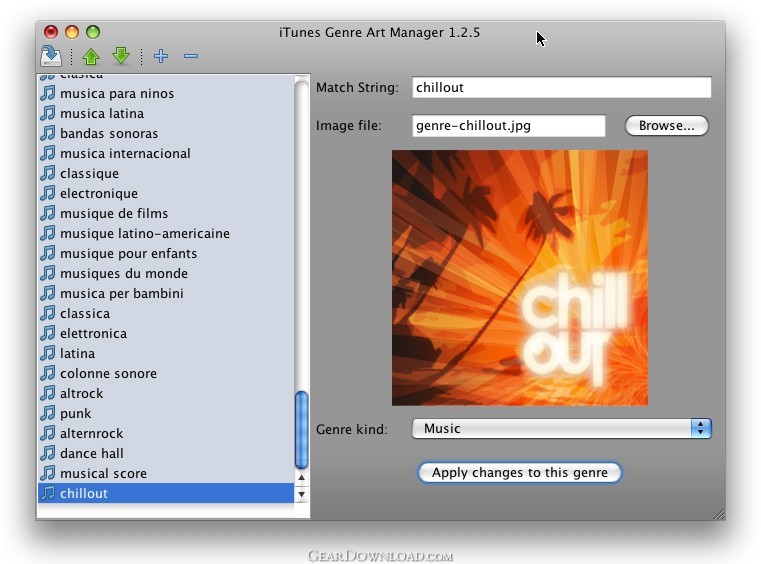Click the music note icon beside altrock
Image resolution: width=761 pixels, height=564 pixels.
tap(48, 393)
